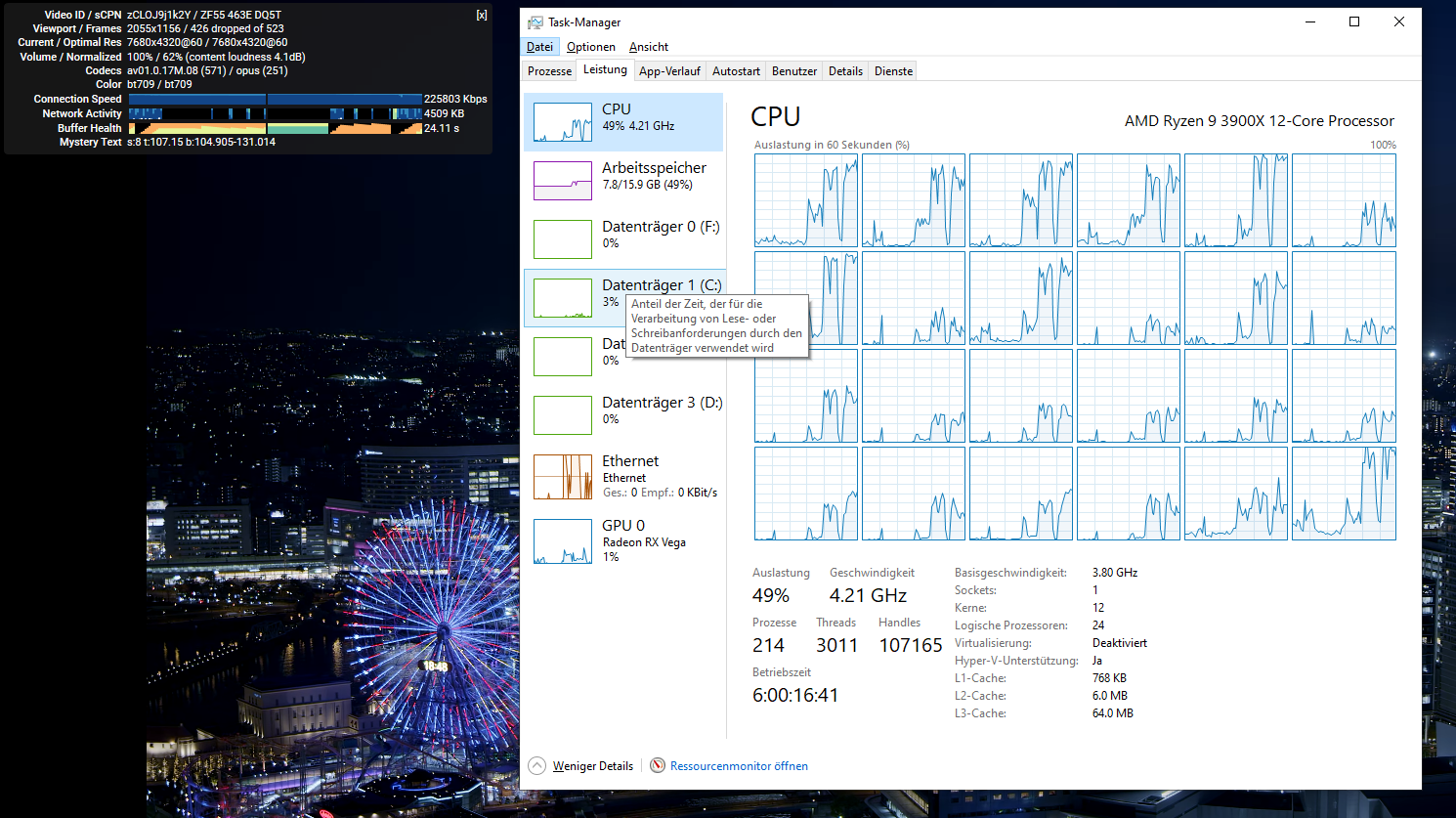Click the Weniger Details label
Image resolution: width=1456 pixels, height=818 pixels.
(x=593, y=766)
